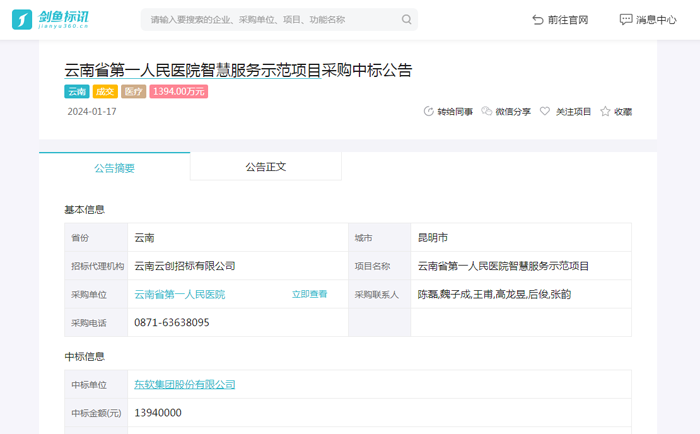Viewport: 700px width, 434px height.
Task: Click the 成交 status tag
Action: 105,92
